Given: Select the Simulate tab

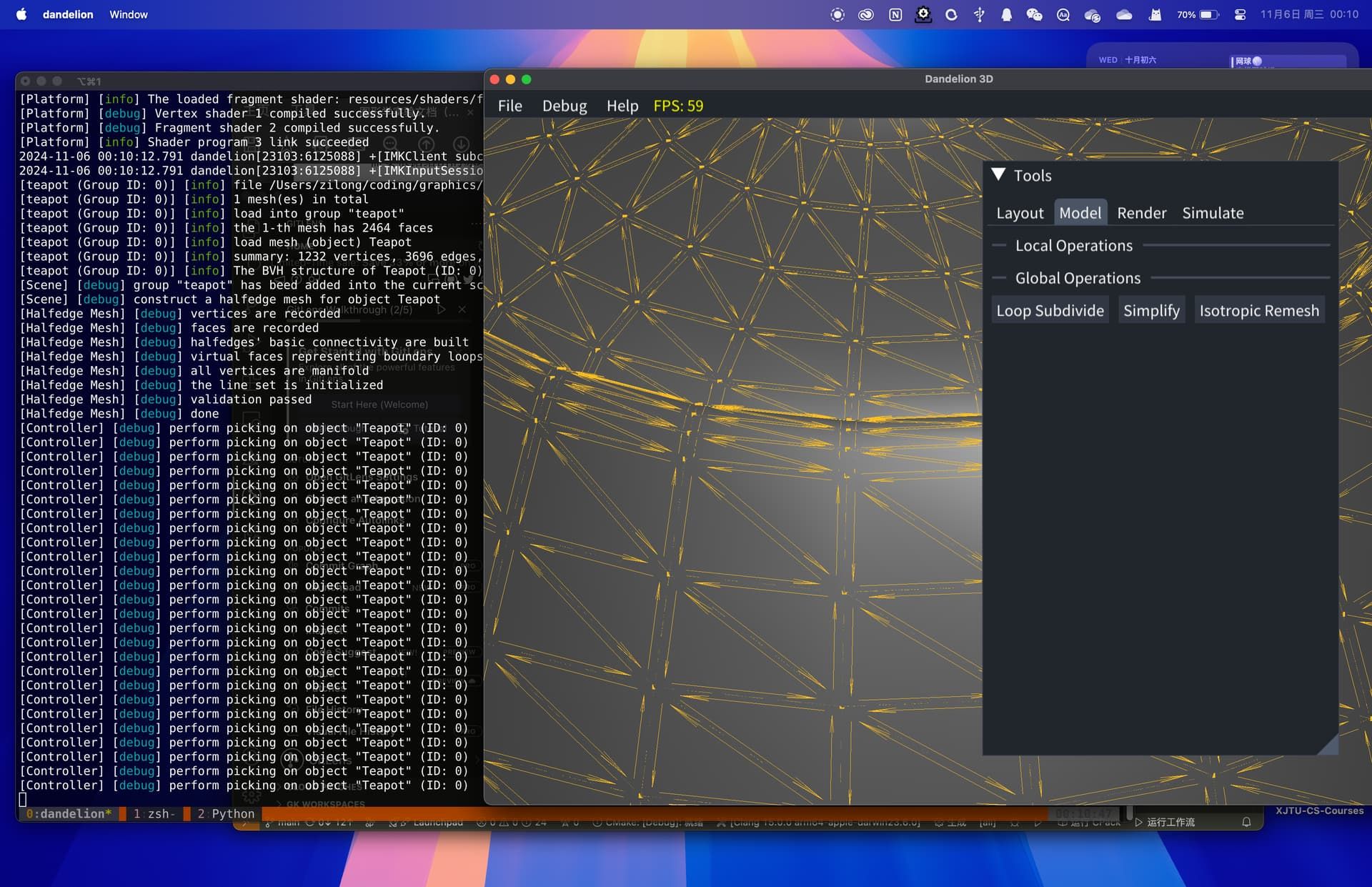Looking at the screenshot, I should tap(1213, 213).
